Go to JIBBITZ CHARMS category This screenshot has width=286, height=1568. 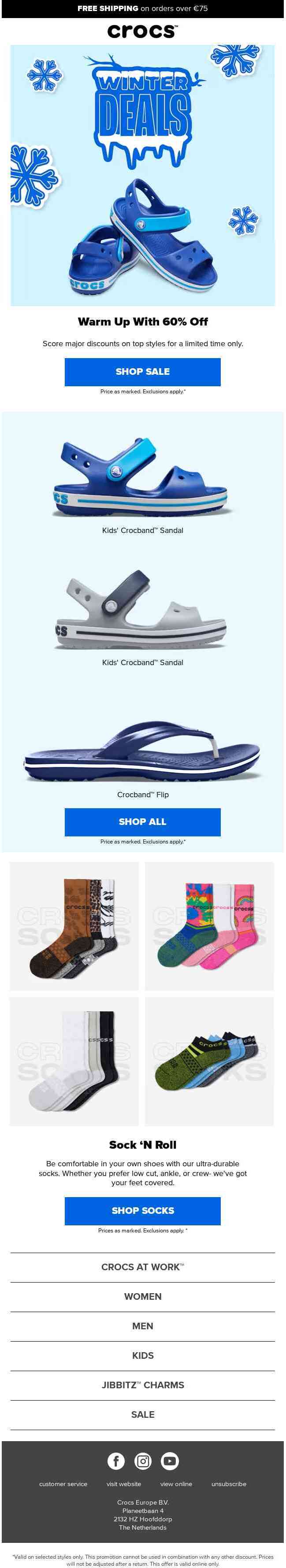pos(142,1385)
